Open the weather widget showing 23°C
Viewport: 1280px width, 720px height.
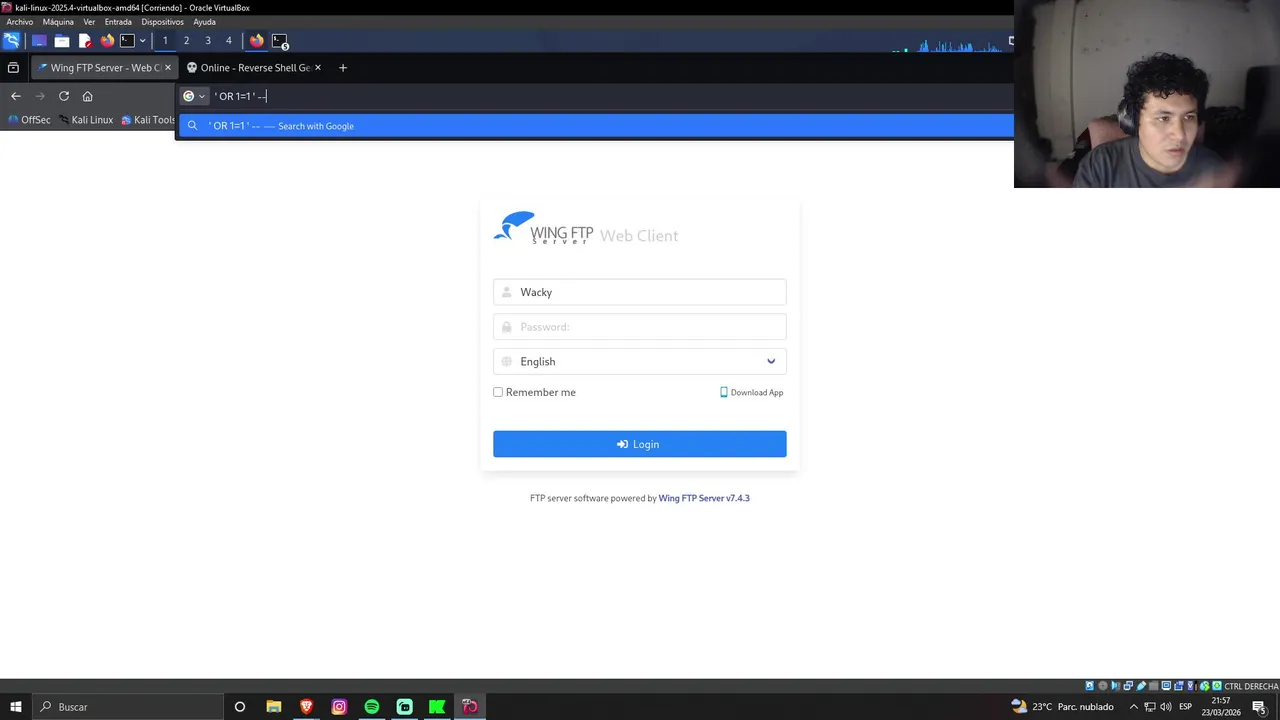(1062, 707)
